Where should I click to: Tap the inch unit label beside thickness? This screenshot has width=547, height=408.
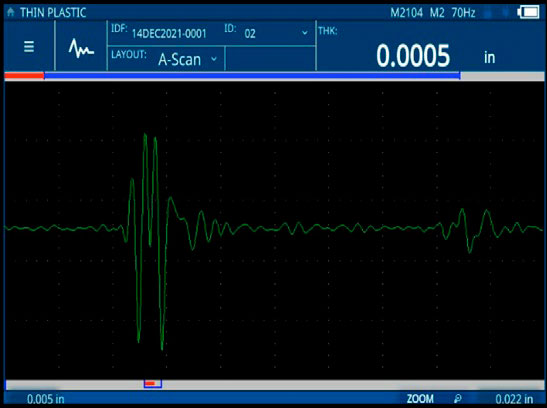click(489, 58)
